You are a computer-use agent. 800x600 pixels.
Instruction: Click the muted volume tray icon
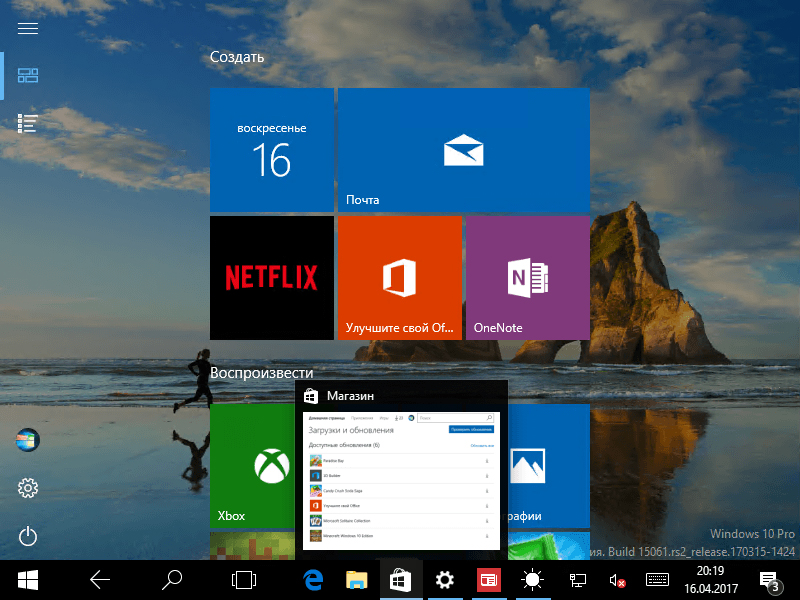(x=617, y=580)
